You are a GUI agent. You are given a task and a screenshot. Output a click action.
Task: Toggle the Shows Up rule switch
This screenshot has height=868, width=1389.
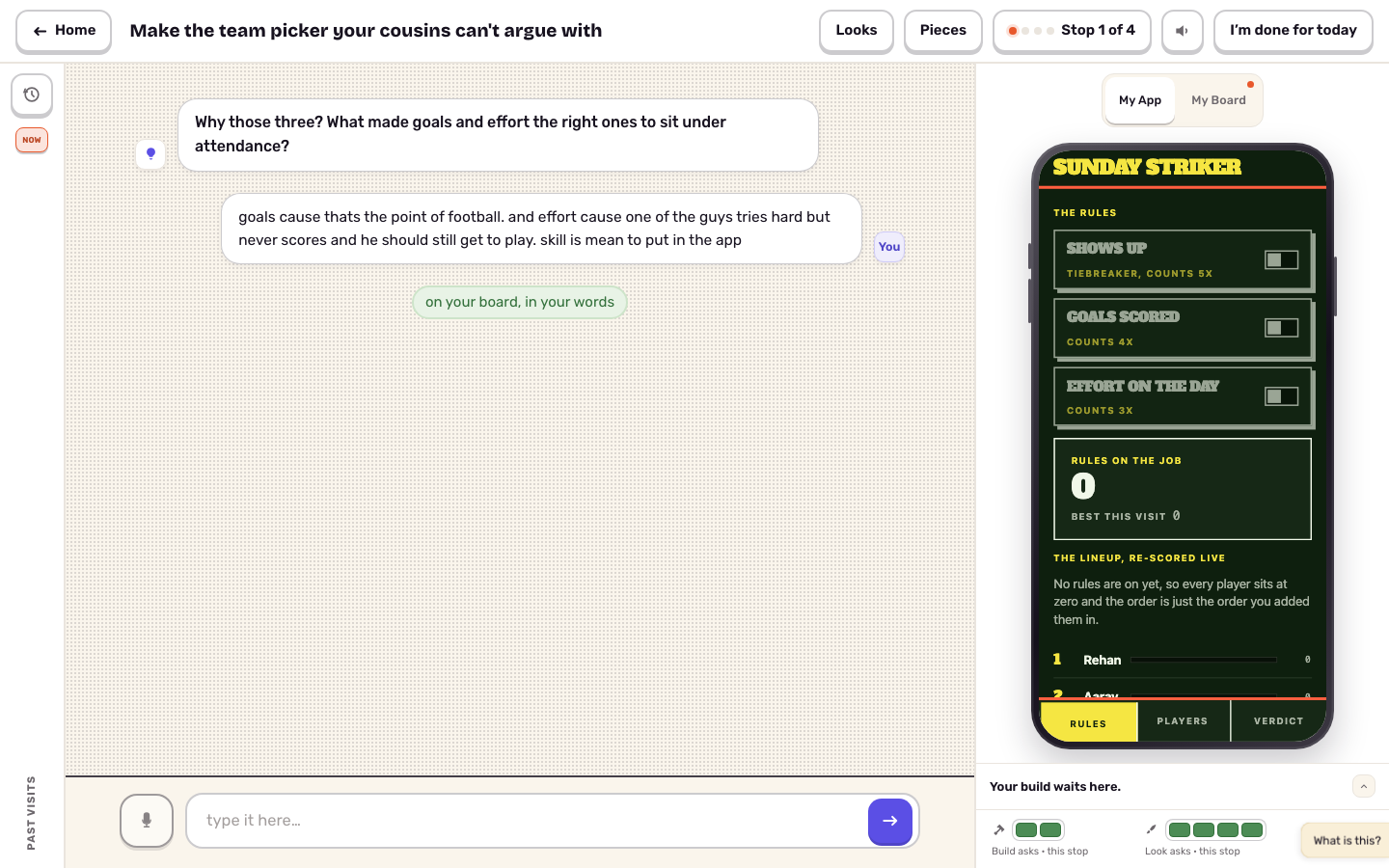coord(1281,259)
